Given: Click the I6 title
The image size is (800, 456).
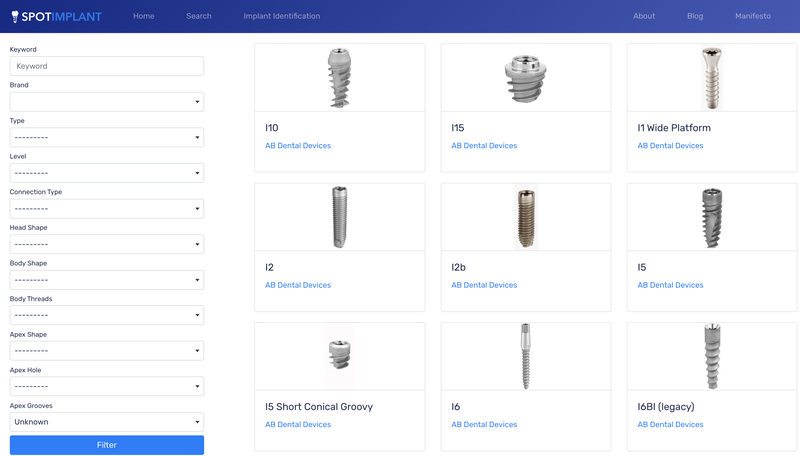Looking at the screenshot, I should 456,407.
